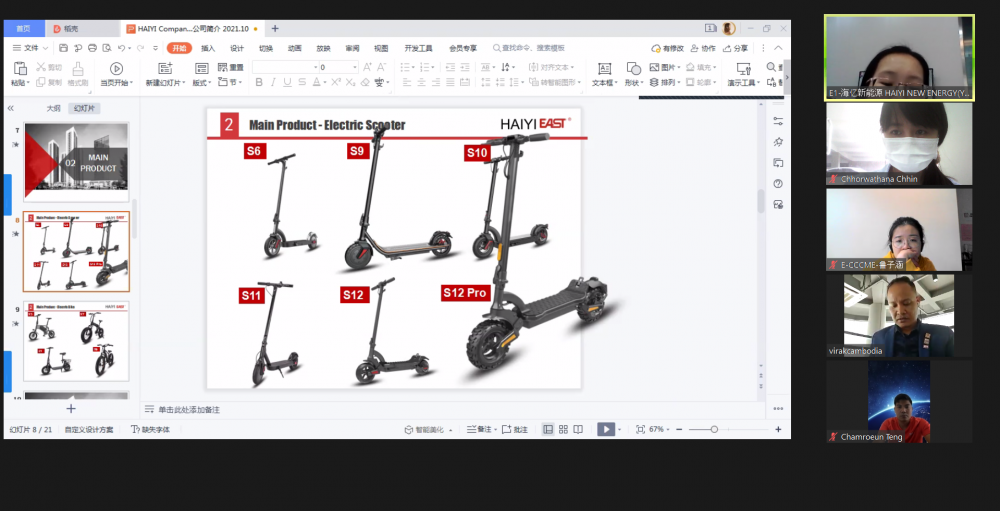The image size is (1000, 511).
Task: Open the font size dropdown
Action: coord(354,67)
